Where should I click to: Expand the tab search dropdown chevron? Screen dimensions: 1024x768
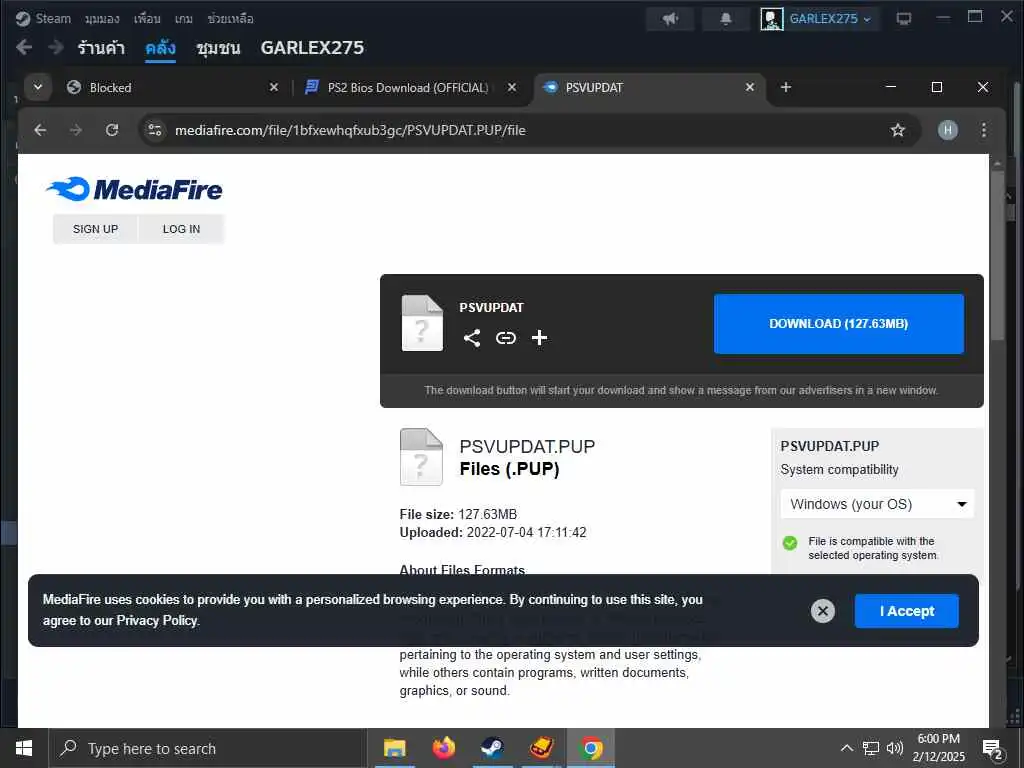(38, 87)
